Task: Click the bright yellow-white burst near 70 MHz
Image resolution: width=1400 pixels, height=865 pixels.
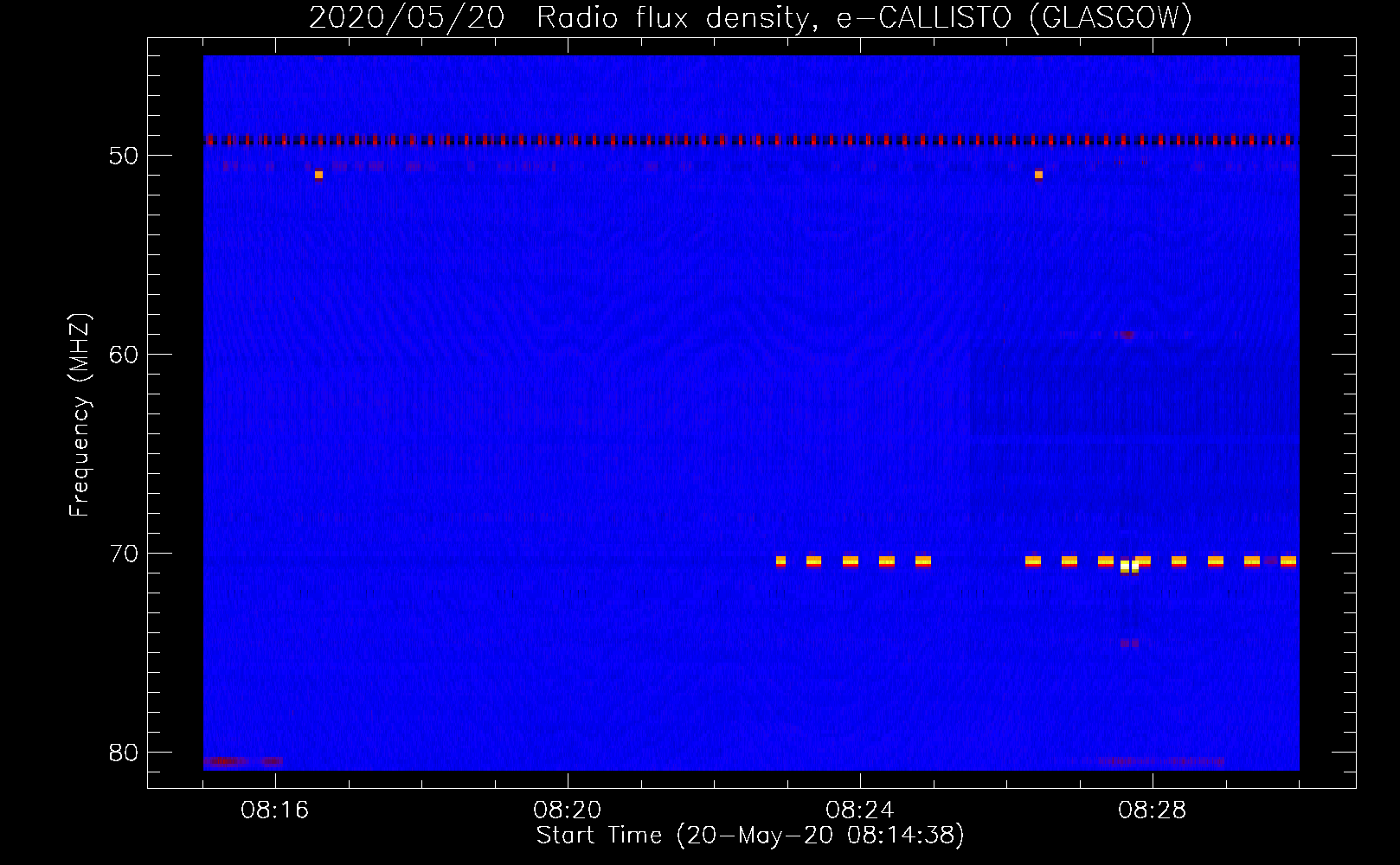Action: 1129,567
